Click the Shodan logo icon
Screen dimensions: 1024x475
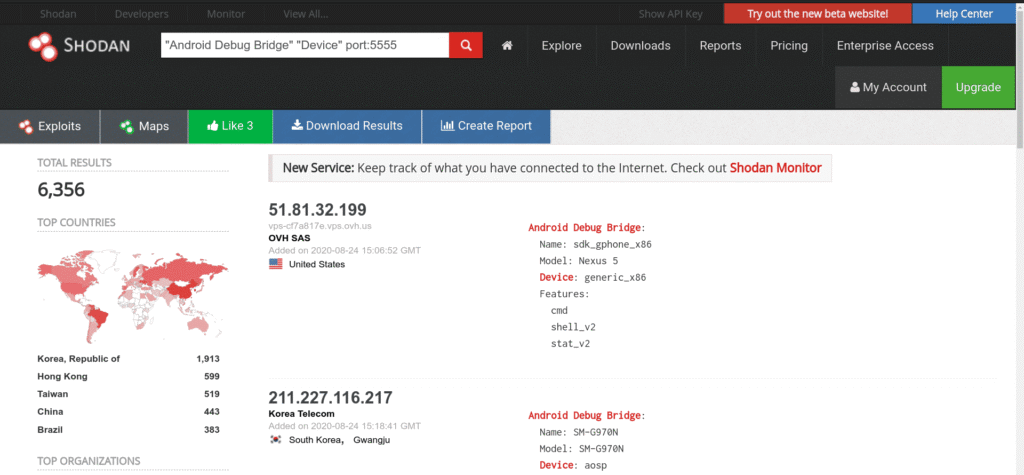[x=44, y=46]
